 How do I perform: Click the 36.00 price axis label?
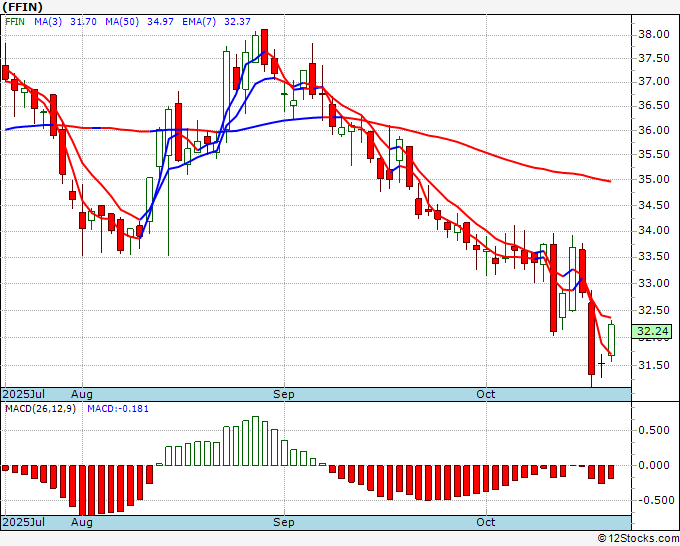[x=654, y=130]
